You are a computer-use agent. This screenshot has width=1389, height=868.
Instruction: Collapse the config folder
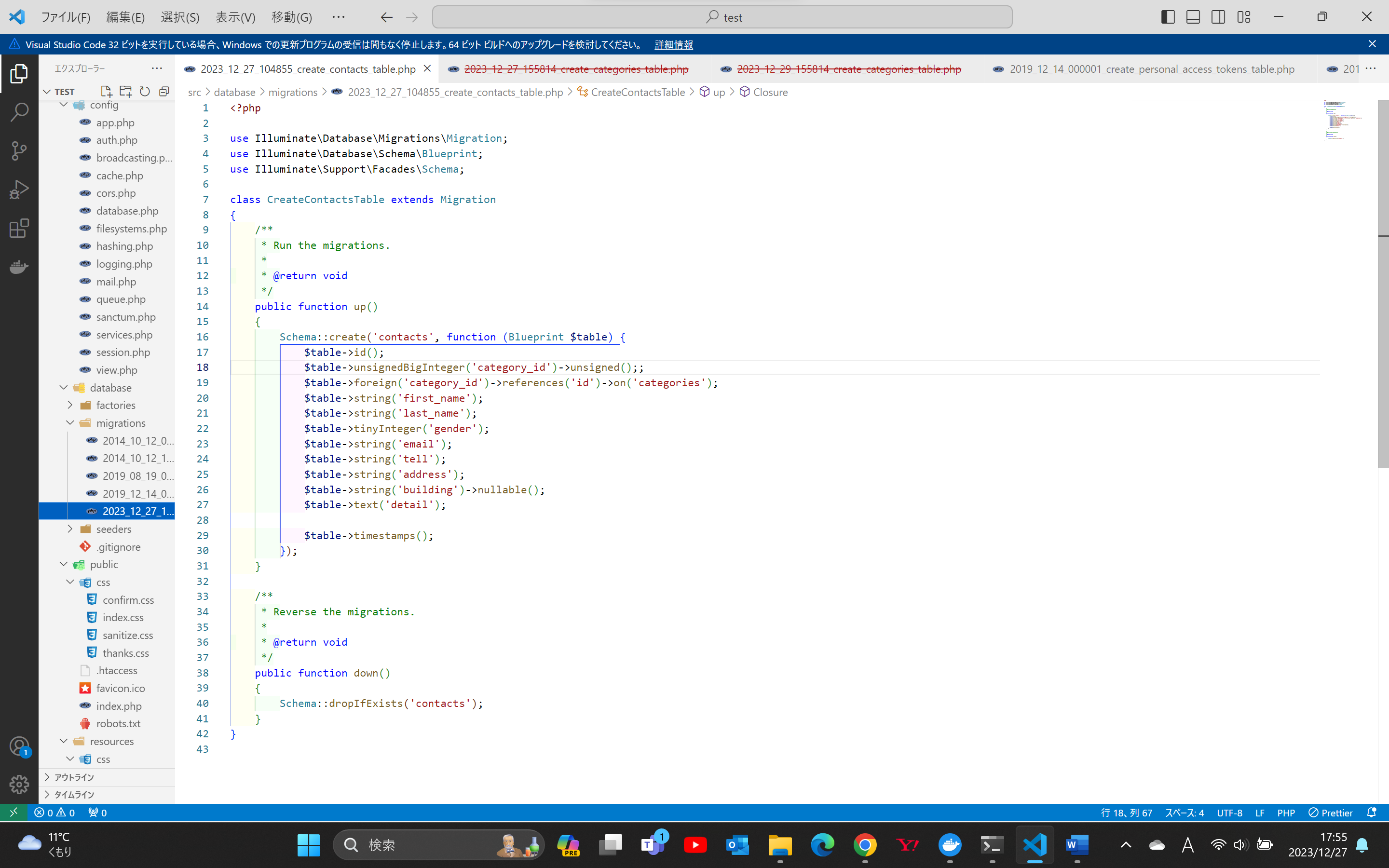tap(64, 105)
